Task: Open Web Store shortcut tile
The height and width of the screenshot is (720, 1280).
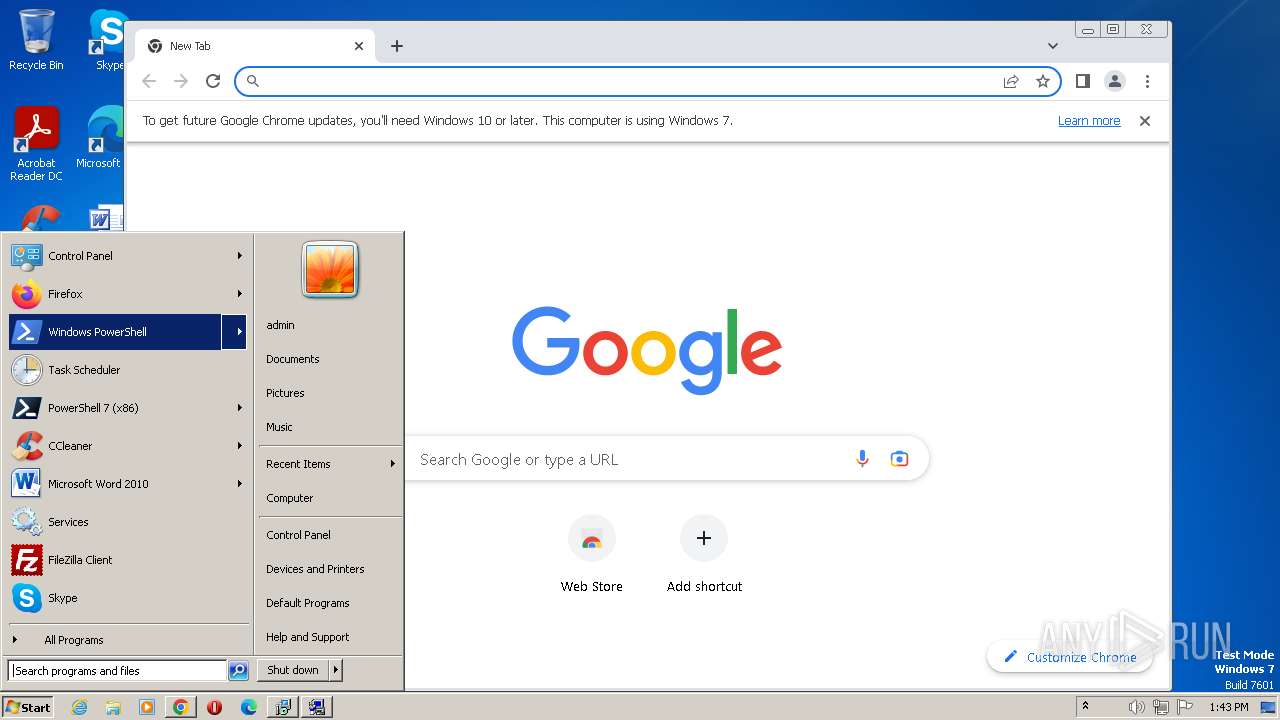Action: 591,555
